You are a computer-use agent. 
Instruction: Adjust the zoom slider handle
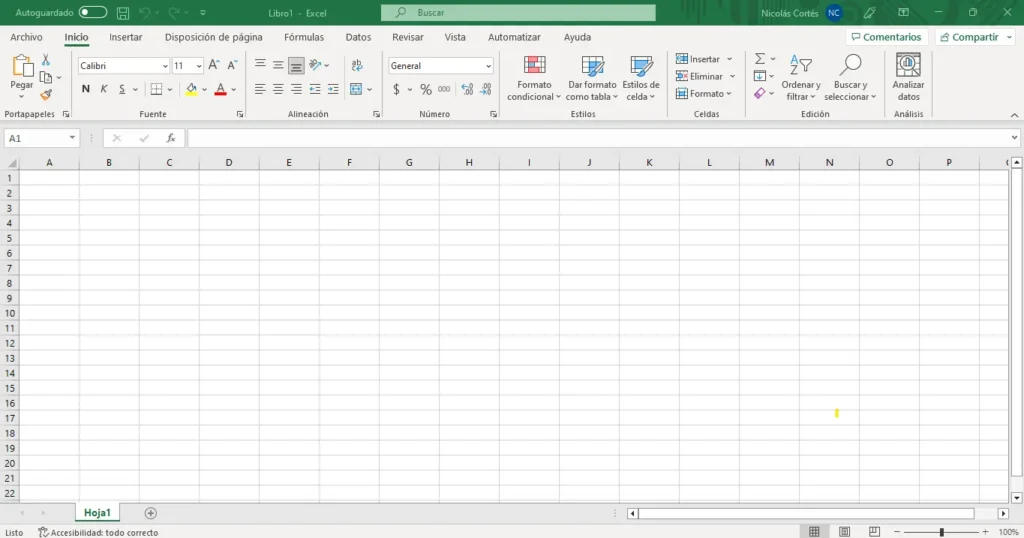pos(941,532)
